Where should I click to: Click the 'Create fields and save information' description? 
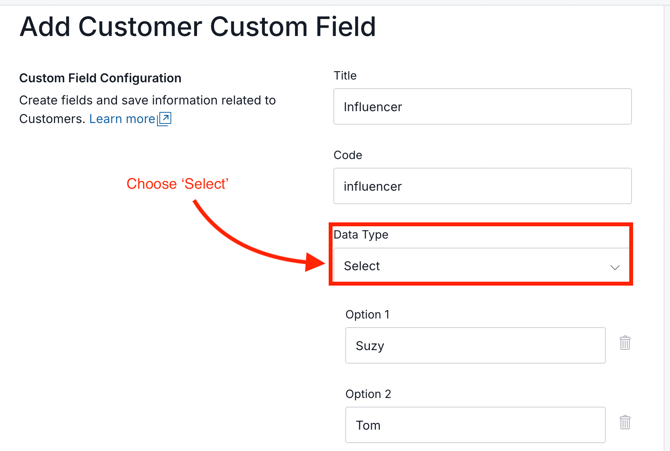coord(147,100)
